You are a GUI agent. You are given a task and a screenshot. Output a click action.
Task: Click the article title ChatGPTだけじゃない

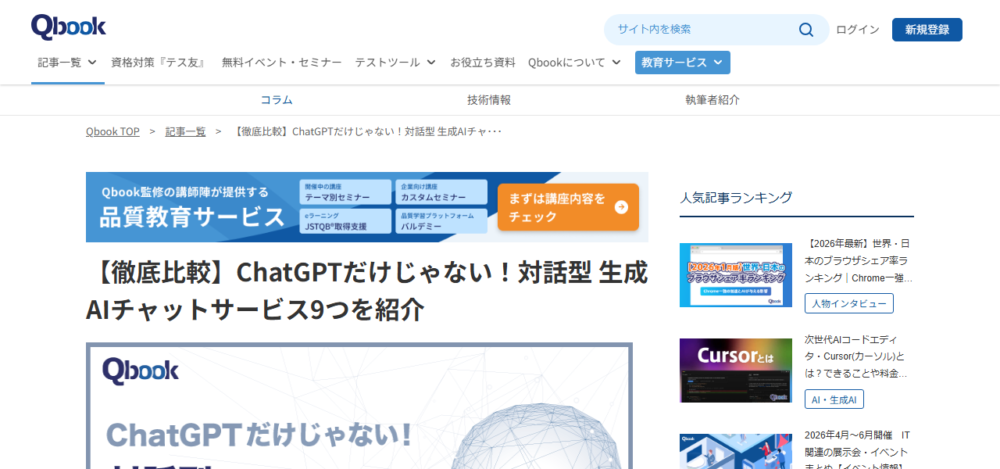pos(367,291)
